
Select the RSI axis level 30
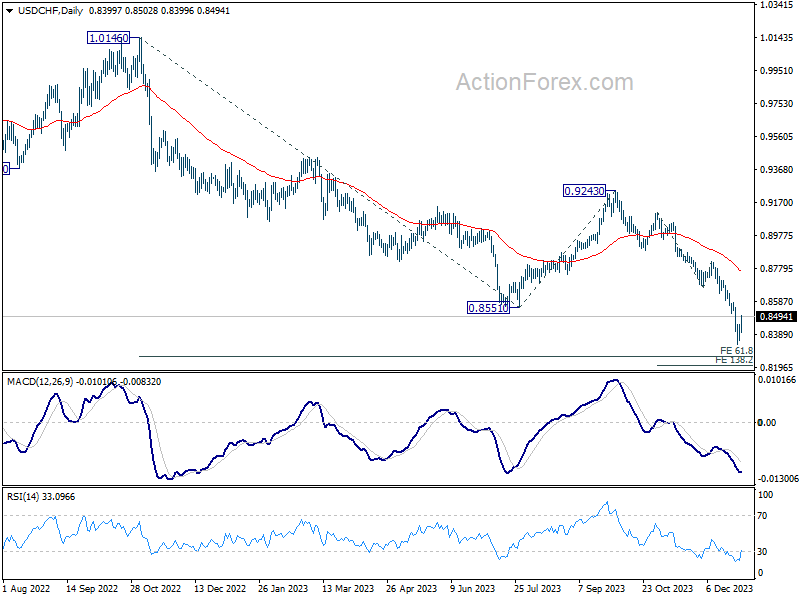click(x=762, y=552)
